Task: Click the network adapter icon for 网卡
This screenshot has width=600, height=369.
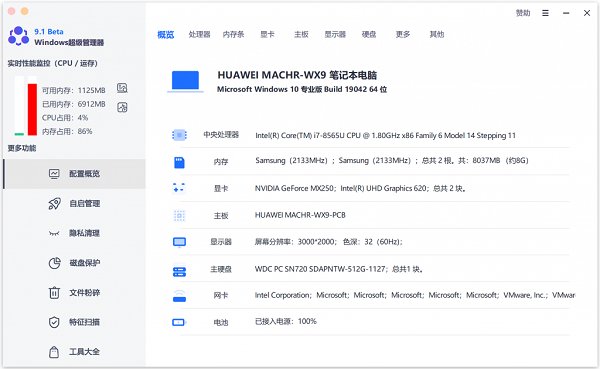Action: click(179, 296)
